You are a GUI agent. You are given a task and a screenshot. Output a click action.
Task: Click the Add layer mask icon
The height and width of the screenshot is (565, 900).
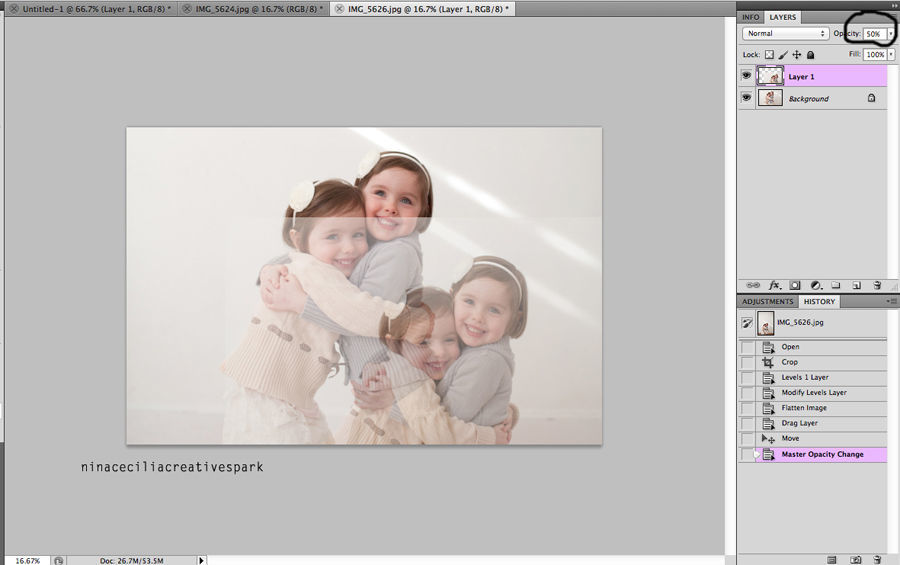796,285
